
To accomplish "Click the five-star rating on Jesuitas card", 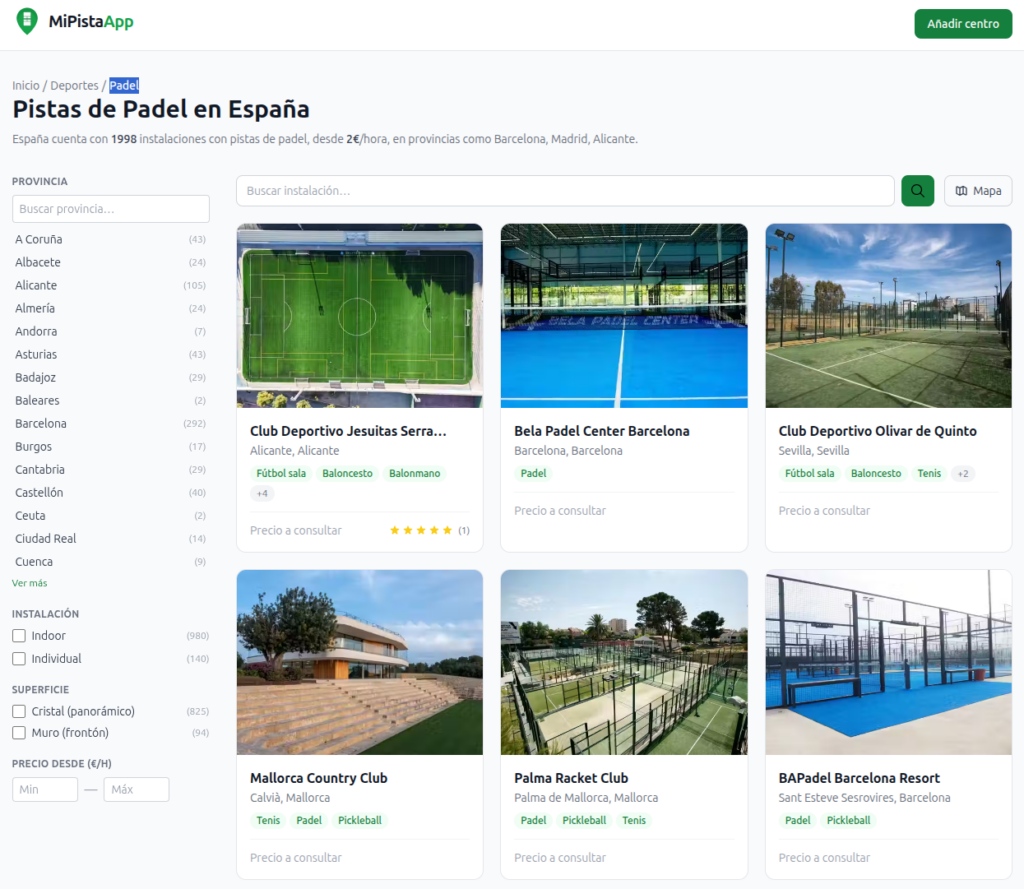I will (x=421, y=530).
